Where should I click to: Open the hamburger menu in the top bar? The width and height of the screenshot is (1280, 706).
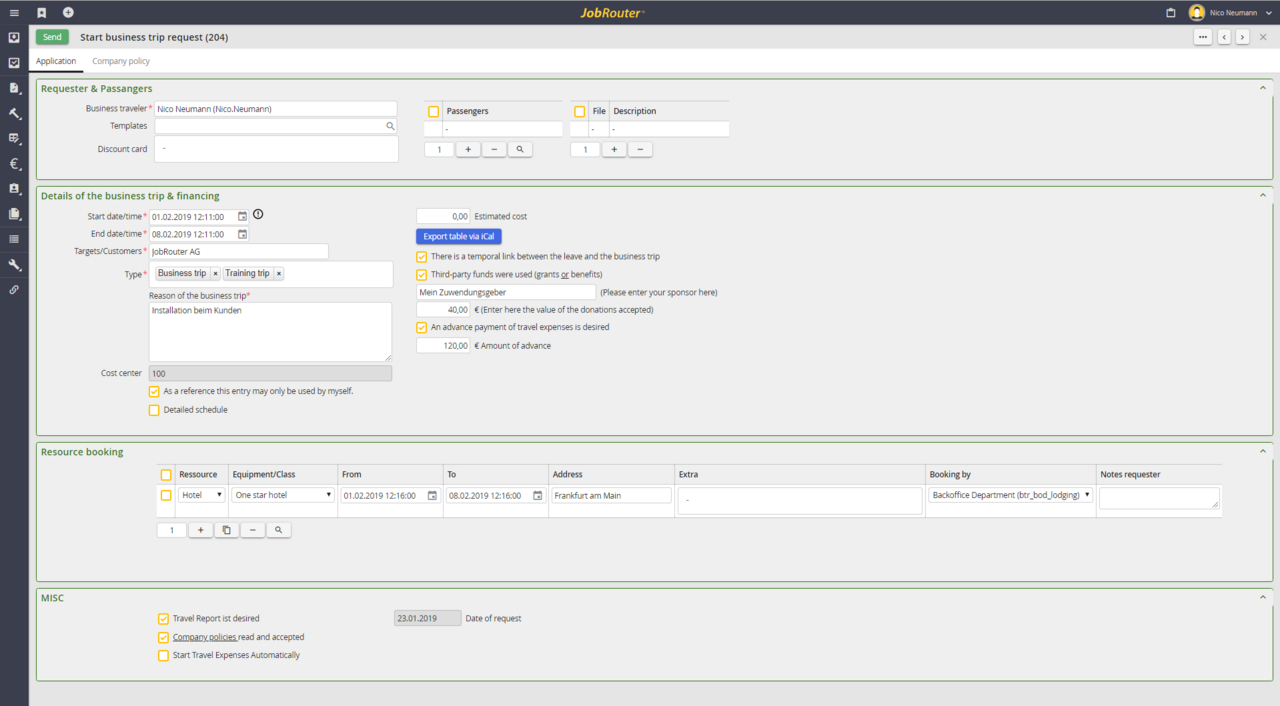click(14, 13)
